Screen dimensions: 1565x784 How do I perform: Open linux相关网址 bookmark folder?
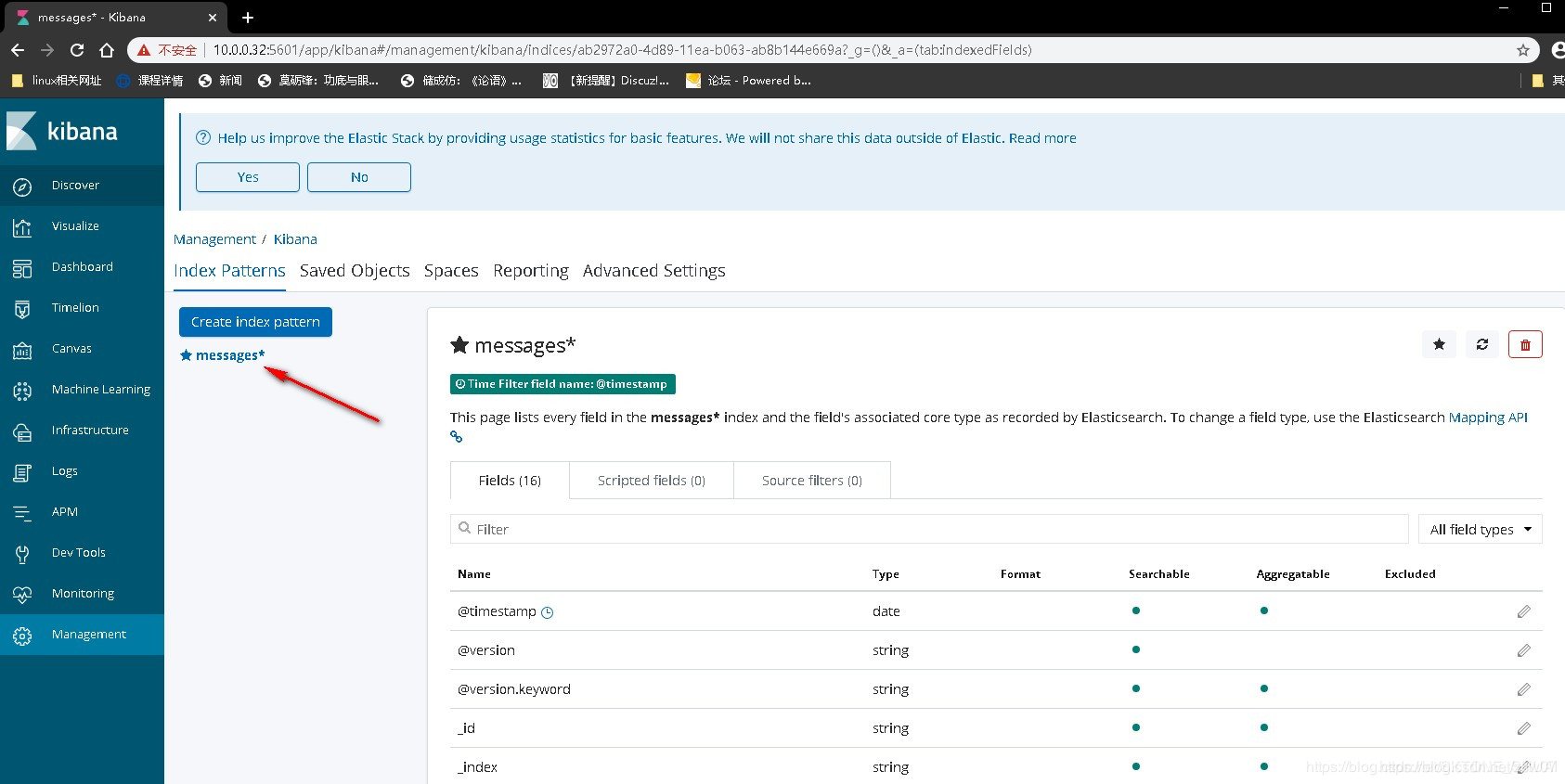[57, 81]
